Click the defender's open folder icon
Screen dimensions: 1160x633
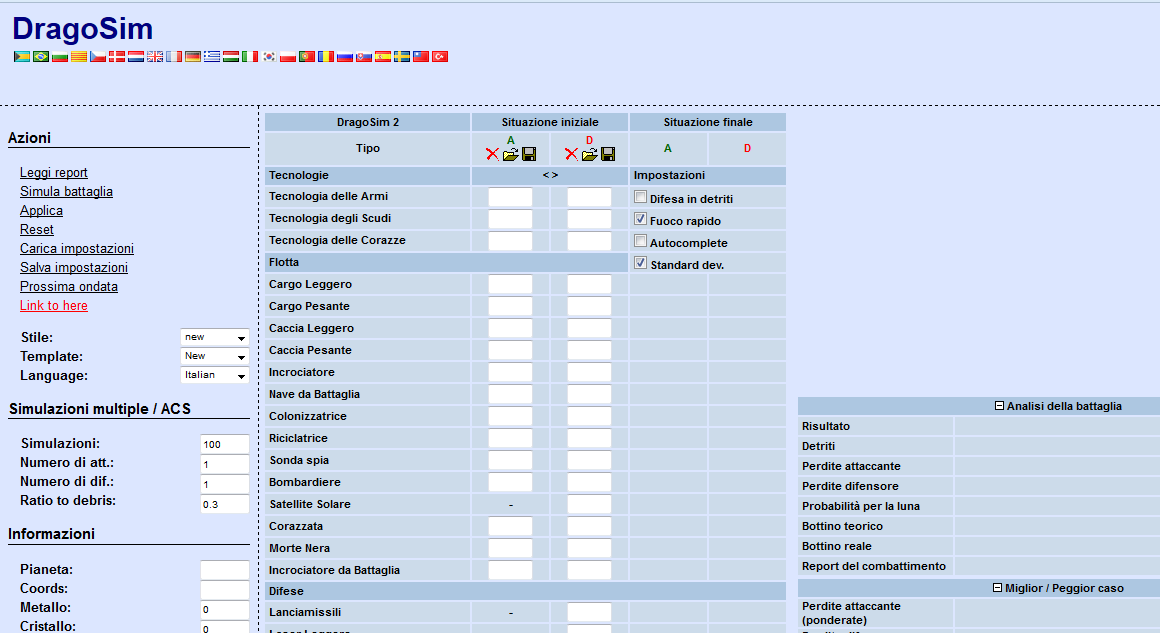(x=589, y=155)
